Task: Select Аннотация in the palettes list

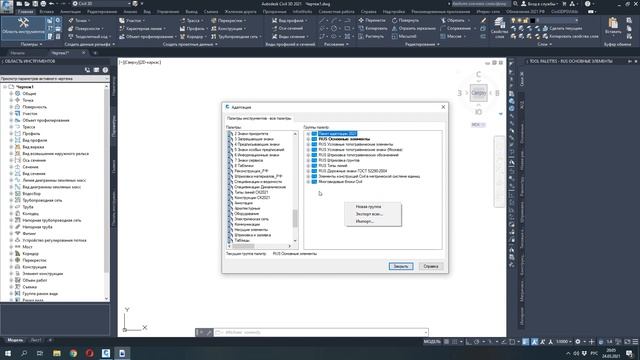Action: [244, 203]
